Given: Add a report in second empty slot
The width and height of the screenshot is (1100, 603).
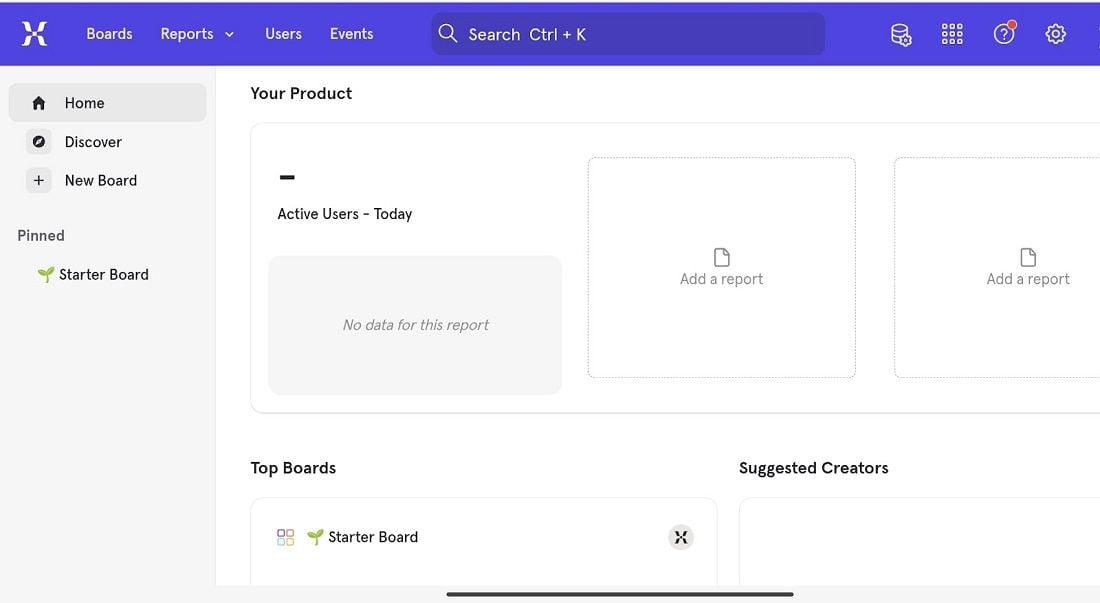Looking at the screenshot, I should (x=1027, y=268).
